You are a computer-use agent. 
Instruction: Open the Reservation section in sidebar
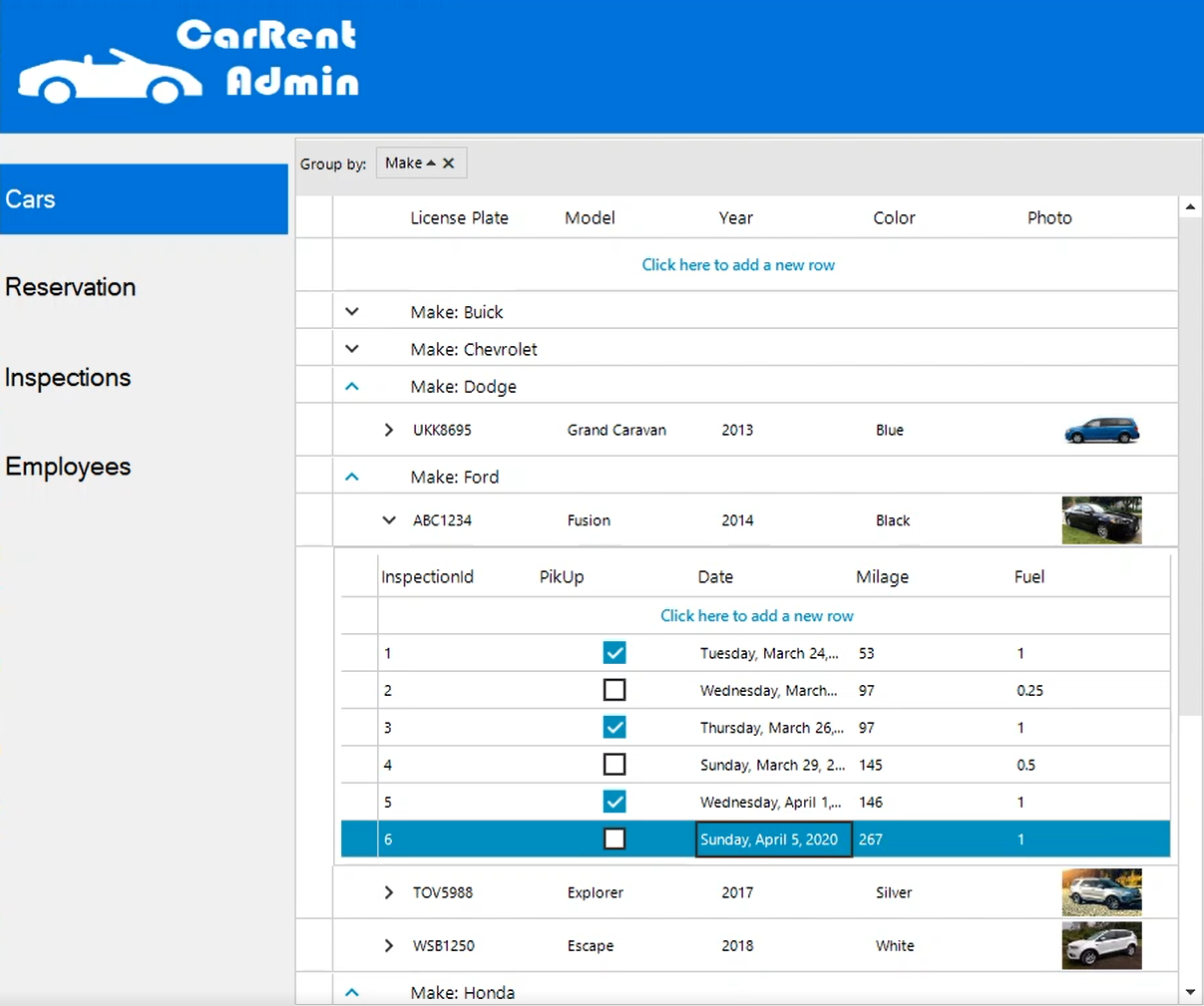pyautogui.click(x=71, y=287)
